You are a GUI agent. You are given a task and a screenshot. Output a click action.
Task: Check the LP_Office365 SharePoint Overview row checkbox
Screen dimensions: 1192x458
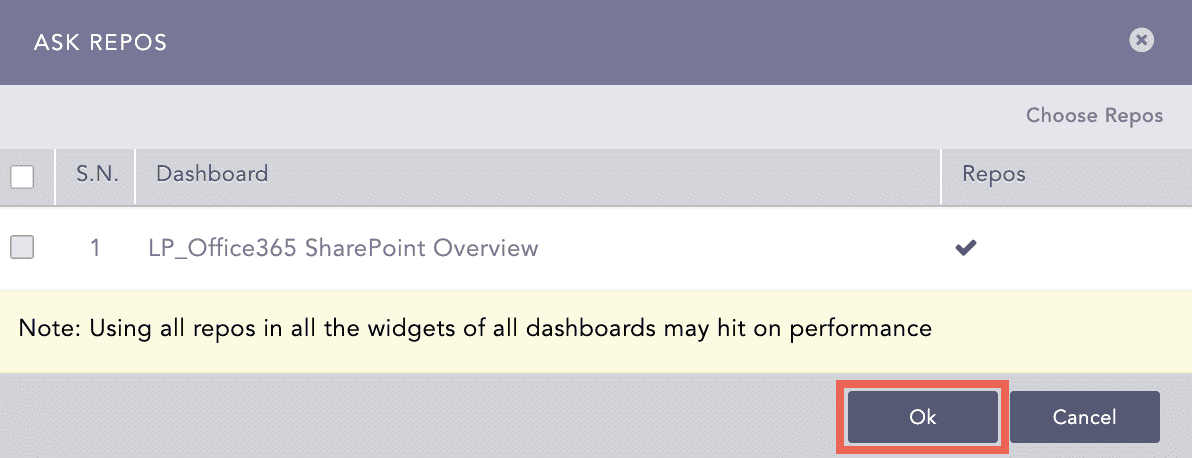click(22, 248)
